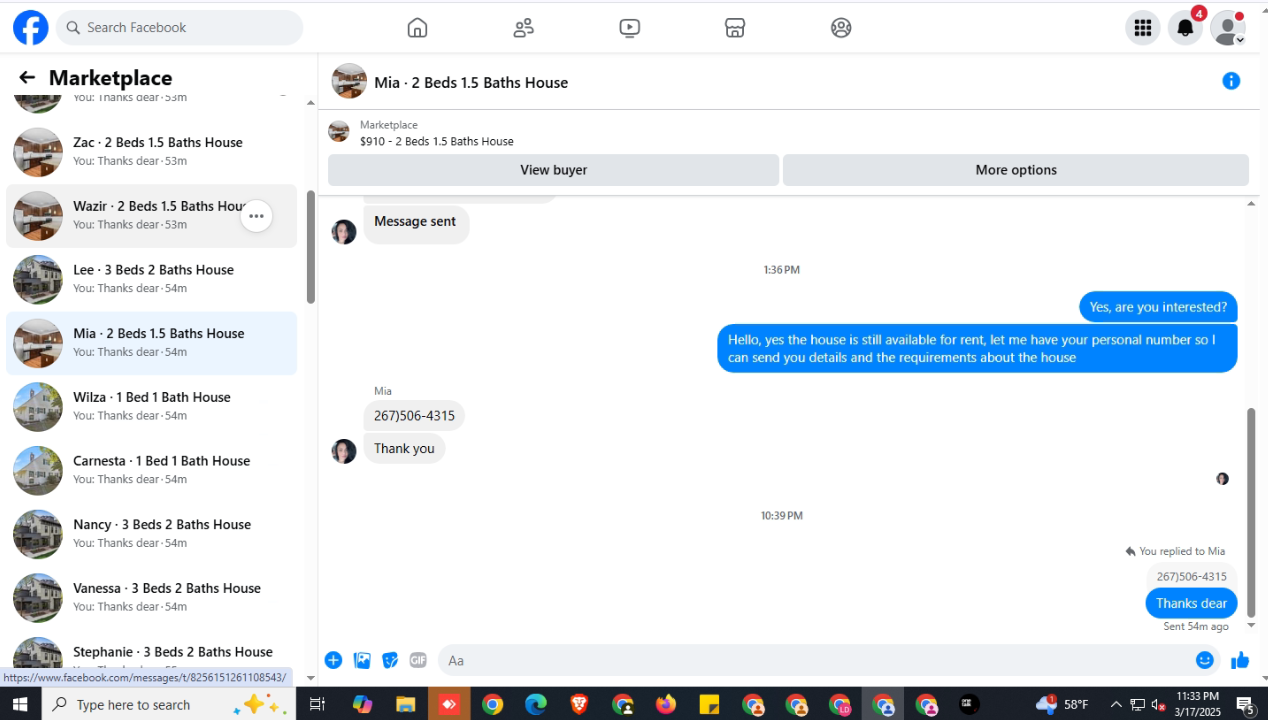Click the seen-by avatar indicator
Image resolution: width=1268 pixels, height=720 pixels.
pyautogui.click(x=1222, y=479)
